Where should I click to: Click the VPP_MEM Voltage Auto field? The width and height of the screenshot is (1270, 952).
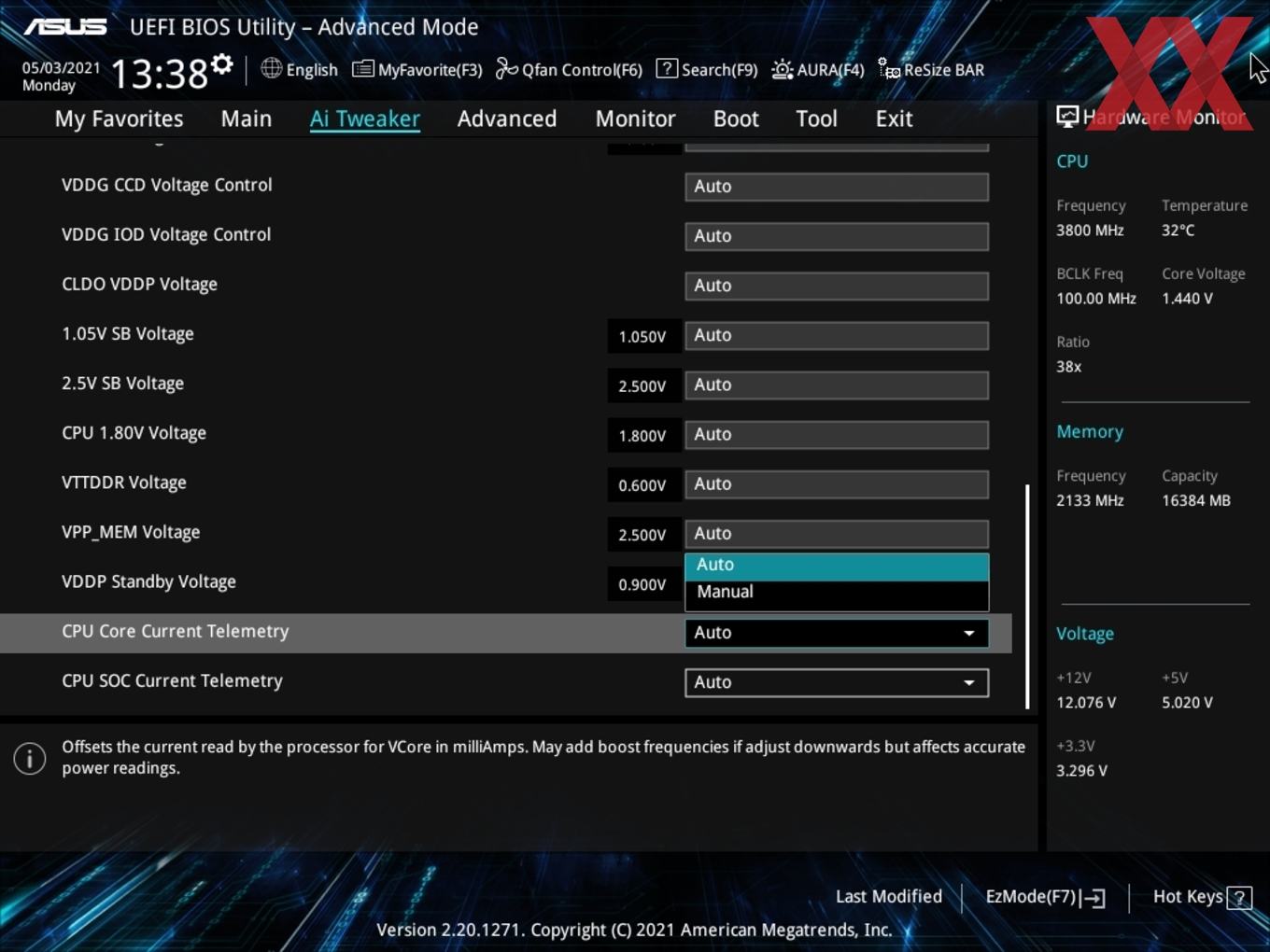(837, 533)
